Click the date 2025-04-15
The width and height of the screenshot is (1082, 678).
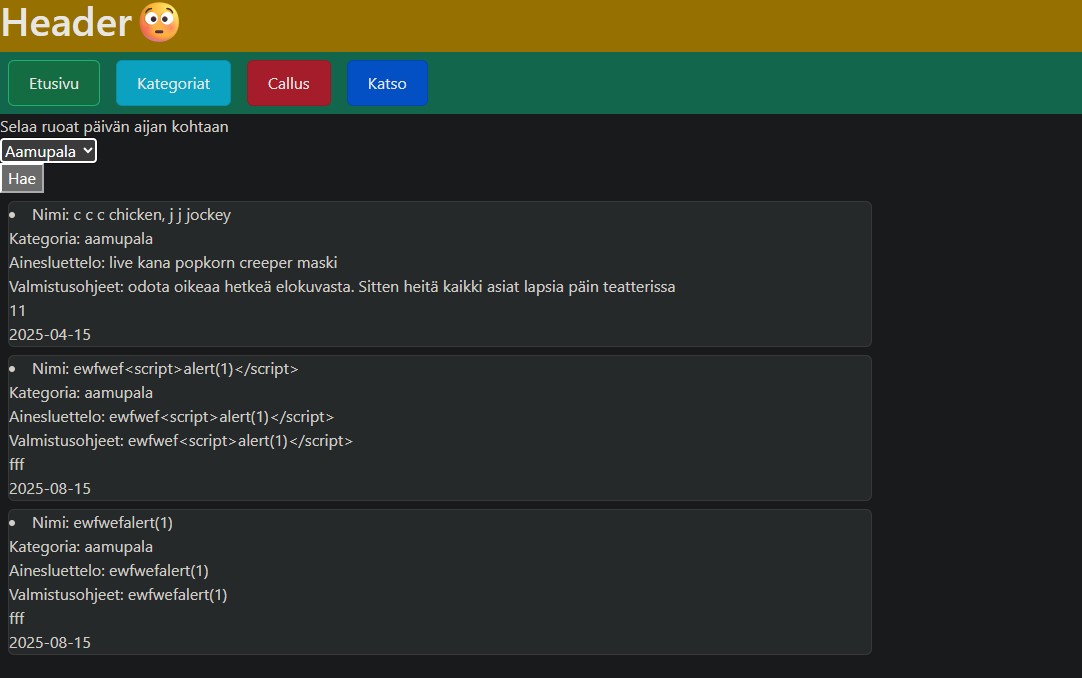pyautogui.click(x=50, y=335)
